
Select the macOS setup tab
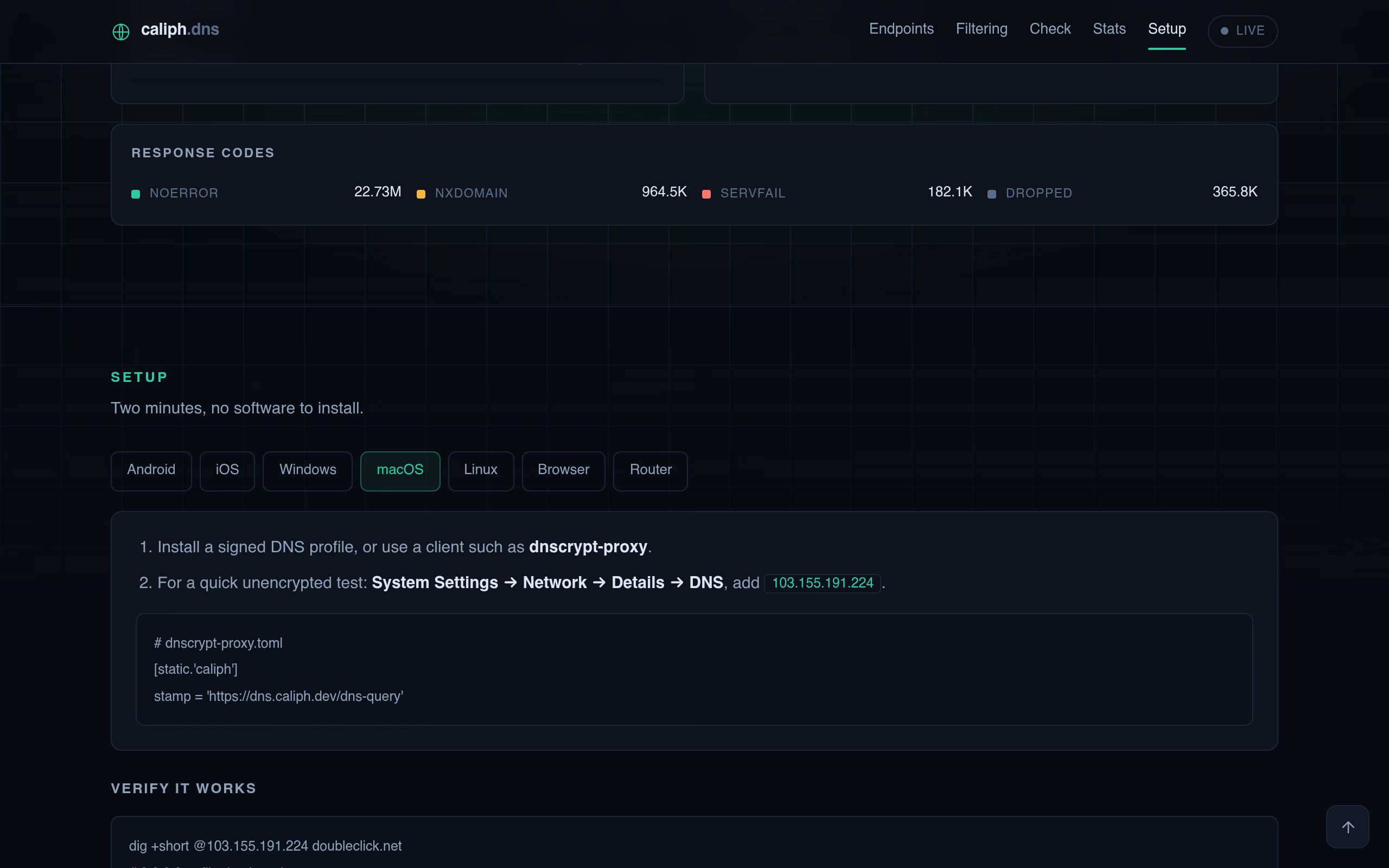[400, 471]
